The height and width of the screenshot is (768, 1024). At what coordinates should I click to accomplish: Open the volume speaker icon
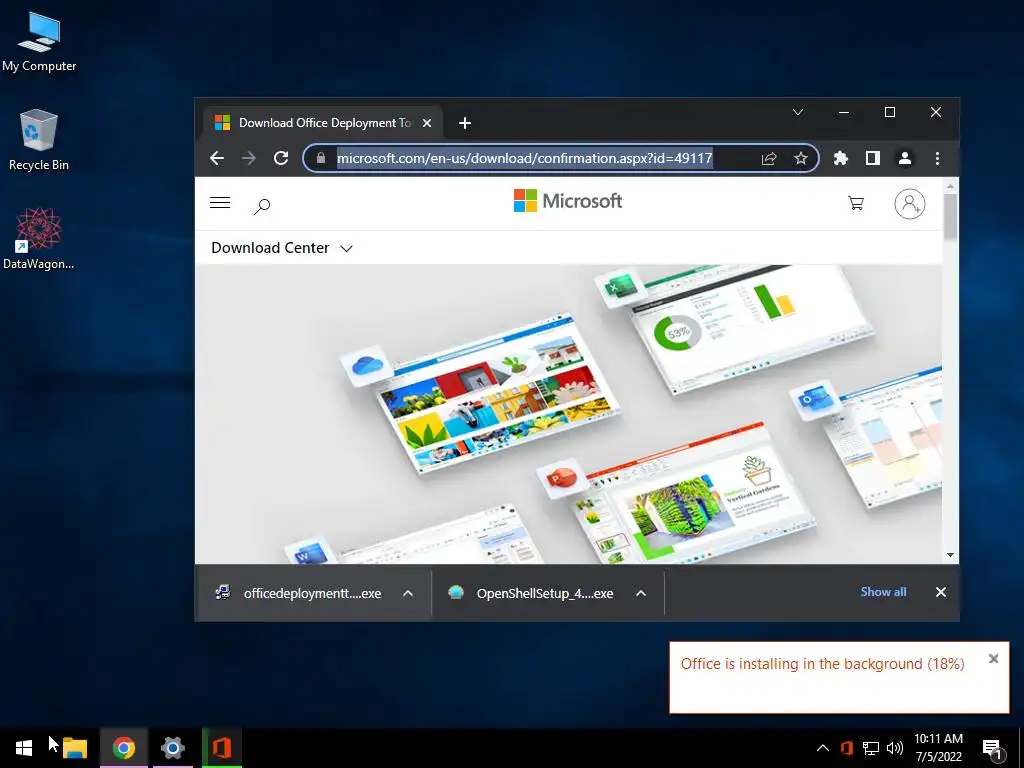pos(894,748)
